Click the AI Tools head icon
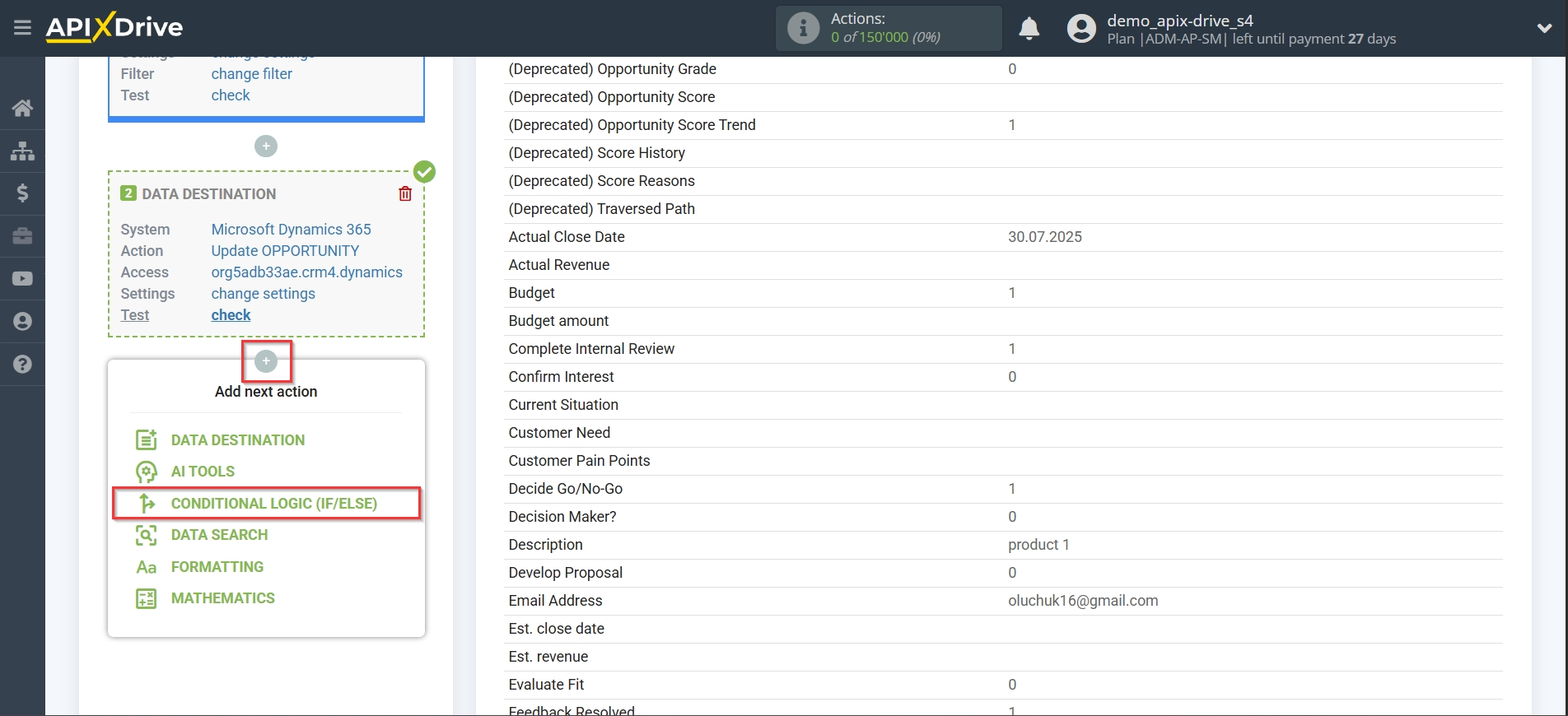 147,472
